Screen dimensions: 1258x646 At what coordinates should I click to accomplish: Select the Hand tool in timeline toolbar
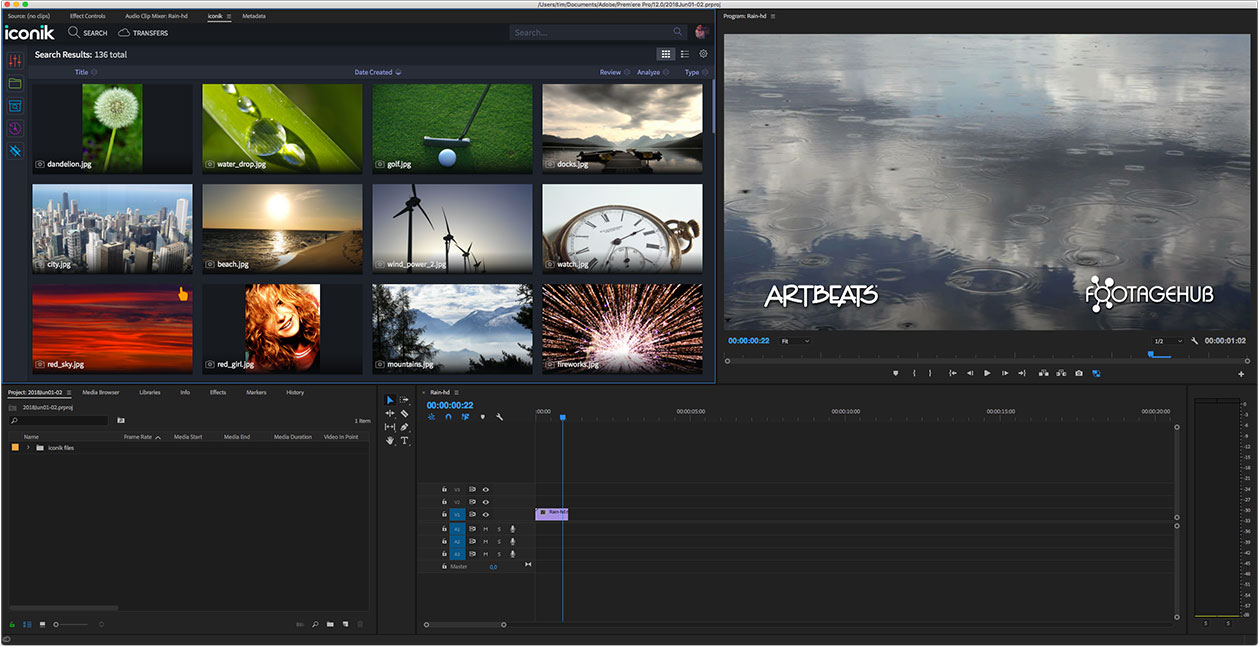tap(390, 440)
